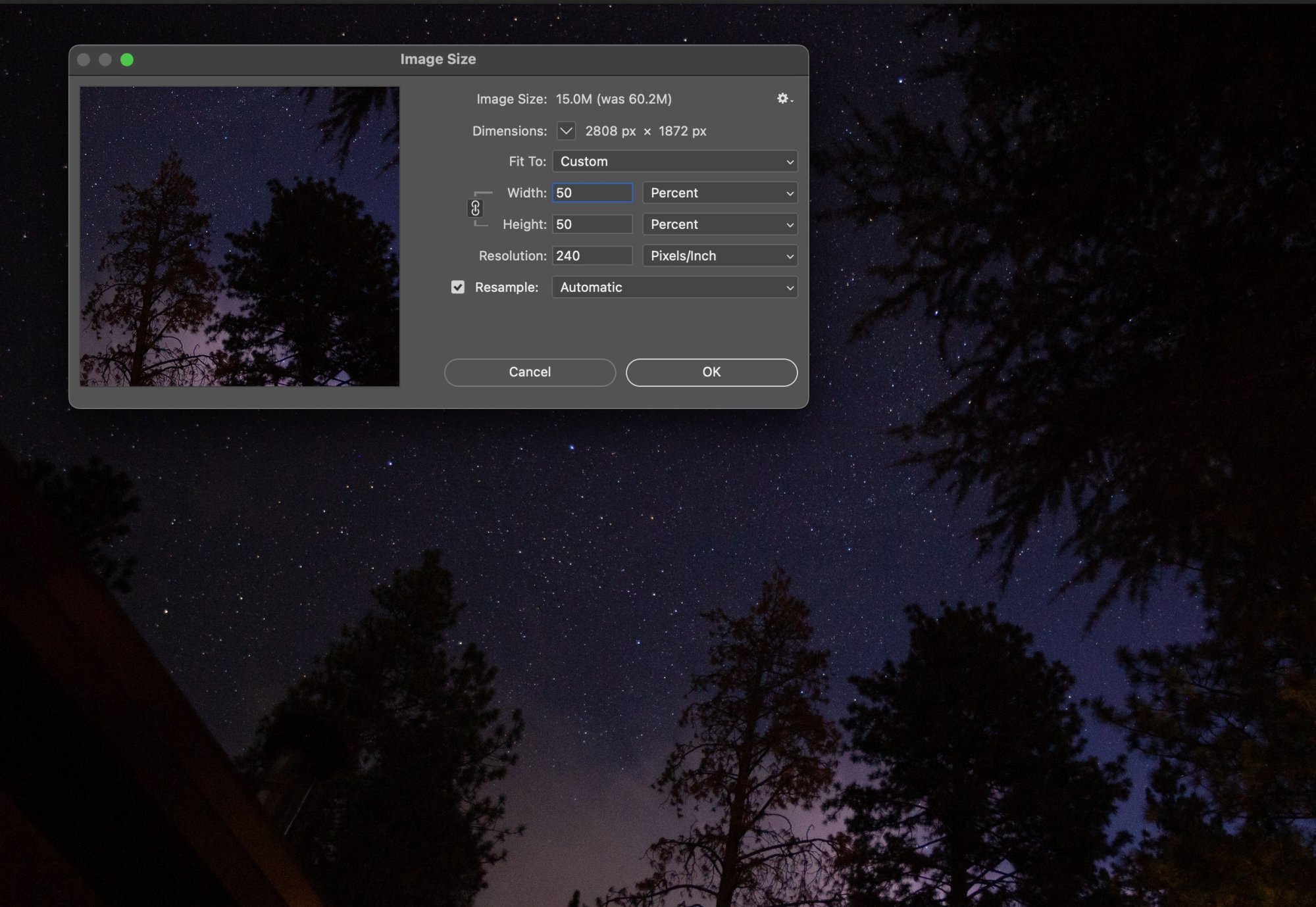Click the Resolution value field
Image resolution: width=1316 pixels, height=907 pixels.
(592, 256)
